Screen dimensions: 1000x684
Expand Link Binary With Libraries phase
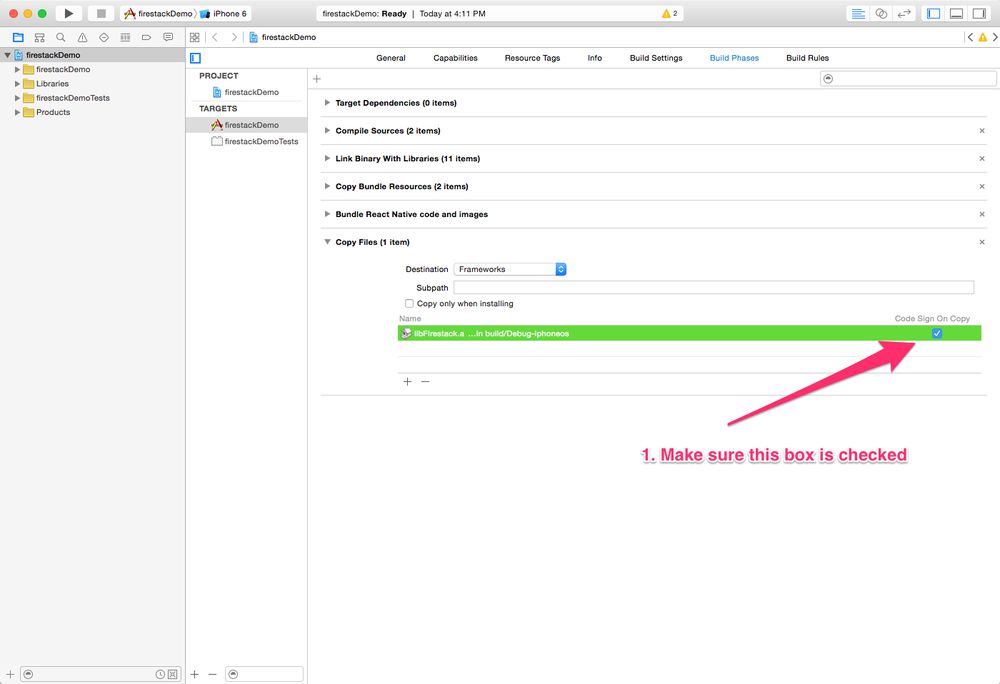coord(327,158)
